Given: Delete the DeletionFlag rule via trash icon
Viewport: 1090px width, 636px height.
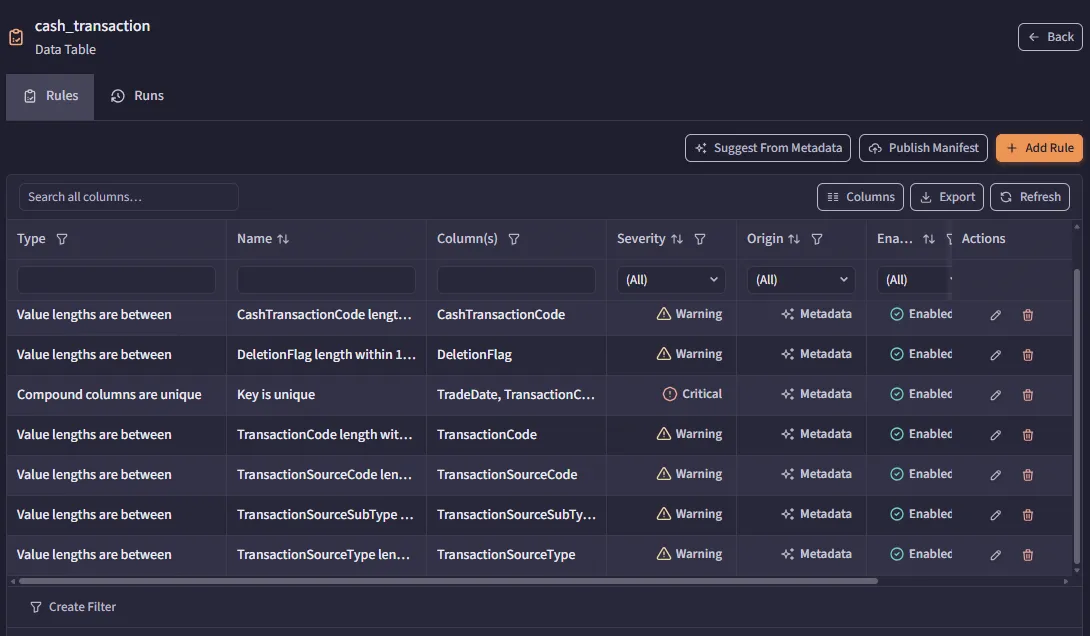Looking at the screenshot, I should [1027, 355].
